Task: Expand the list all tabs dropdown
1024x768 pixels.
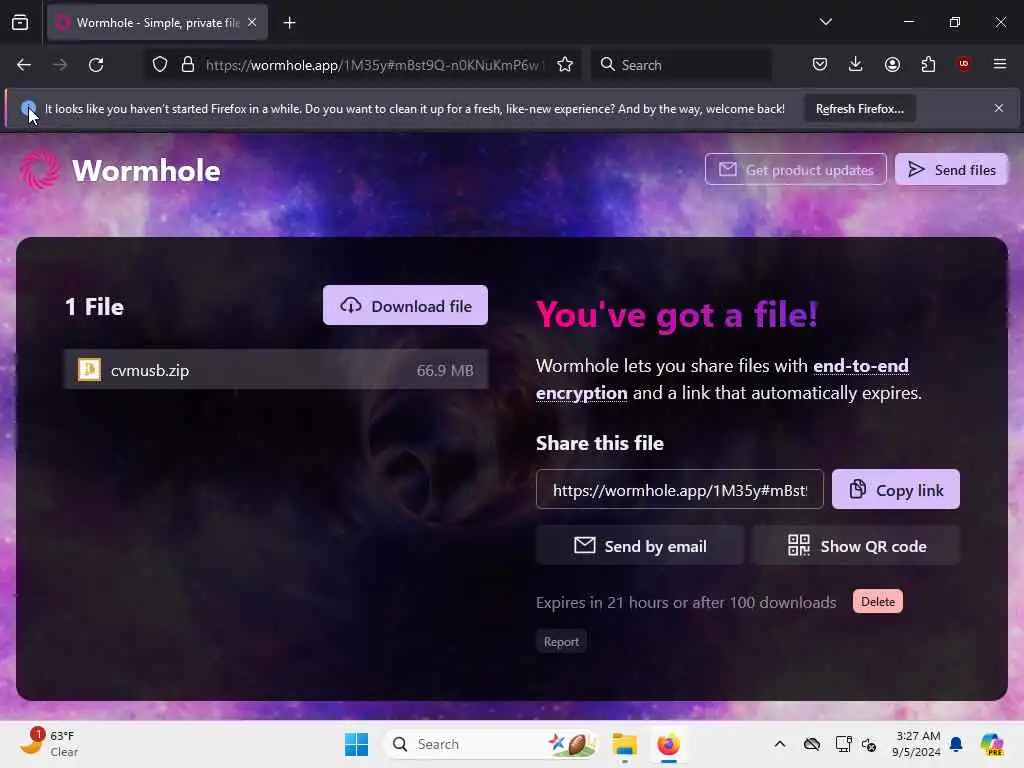Action: point(825,22)
